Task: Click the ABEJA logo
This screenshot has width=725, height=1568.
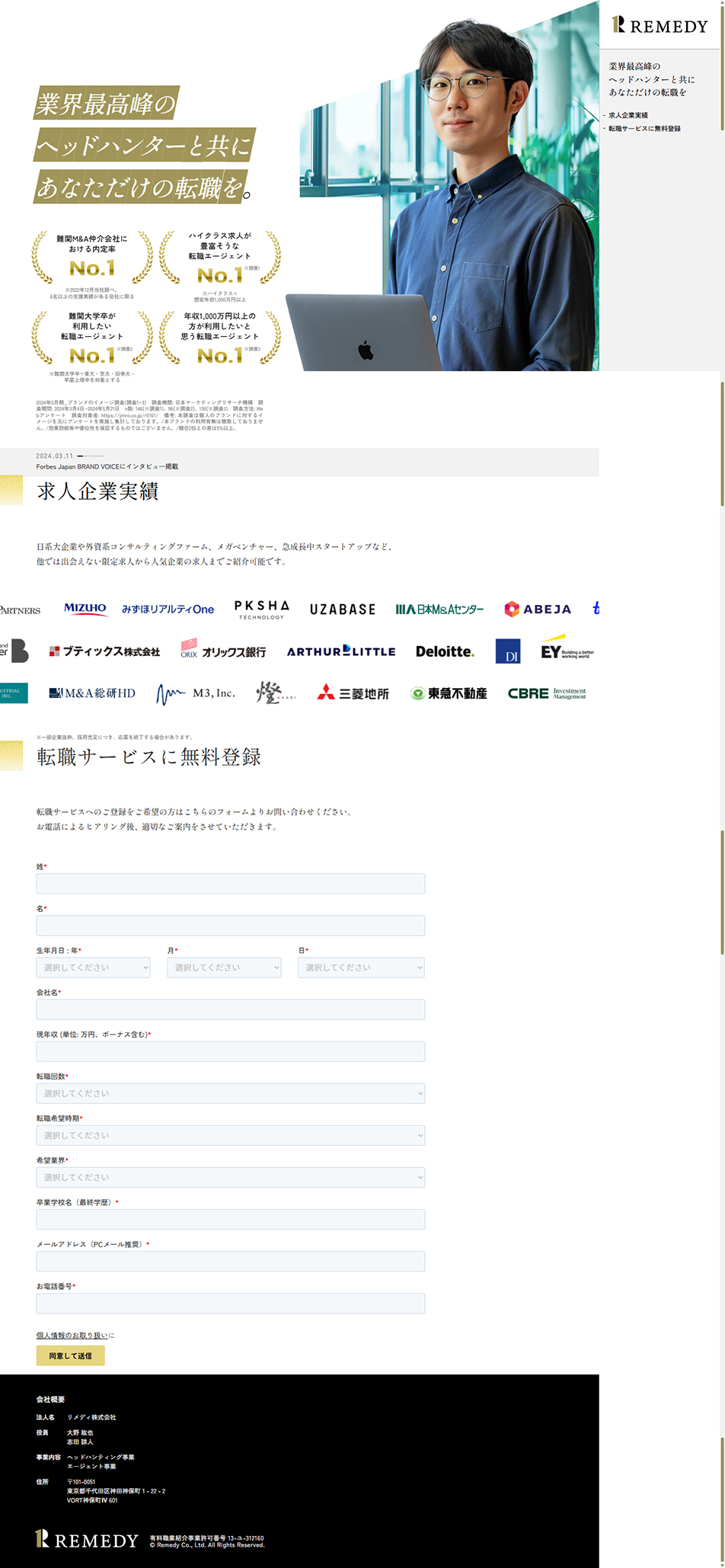Action: click(538, 609)
